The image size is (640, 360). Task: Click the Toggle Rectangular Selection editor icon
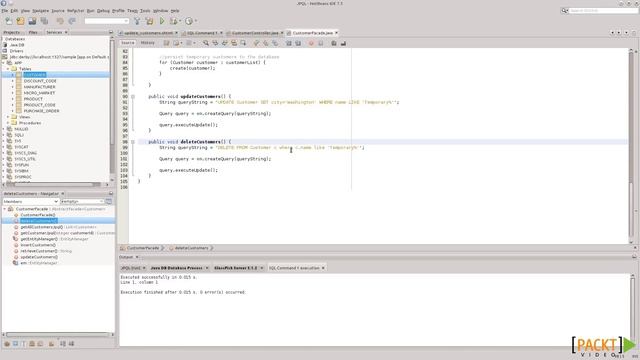coord(243,43)
